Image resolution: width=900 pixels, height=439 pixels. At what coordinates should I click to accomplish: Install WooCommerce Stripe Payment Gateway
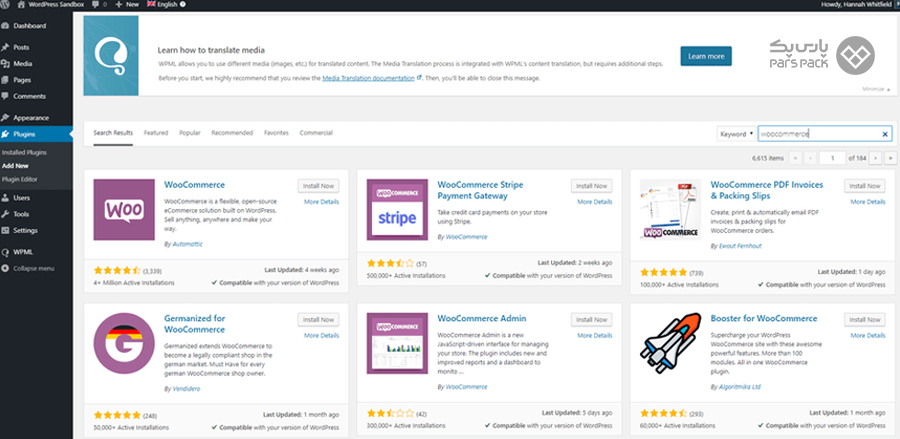point(592,186)
